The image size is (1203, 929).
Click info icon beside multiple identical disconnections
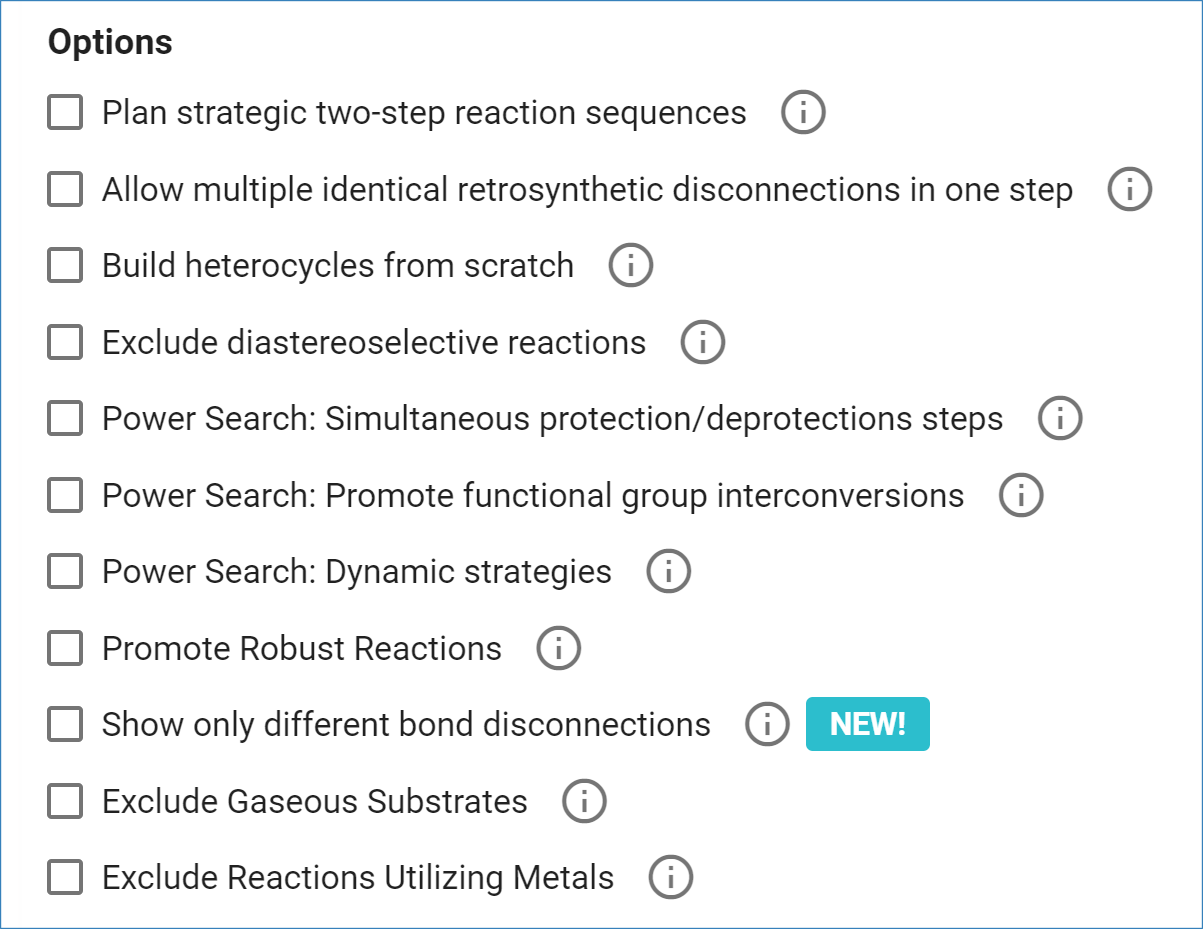(1129, 189)
